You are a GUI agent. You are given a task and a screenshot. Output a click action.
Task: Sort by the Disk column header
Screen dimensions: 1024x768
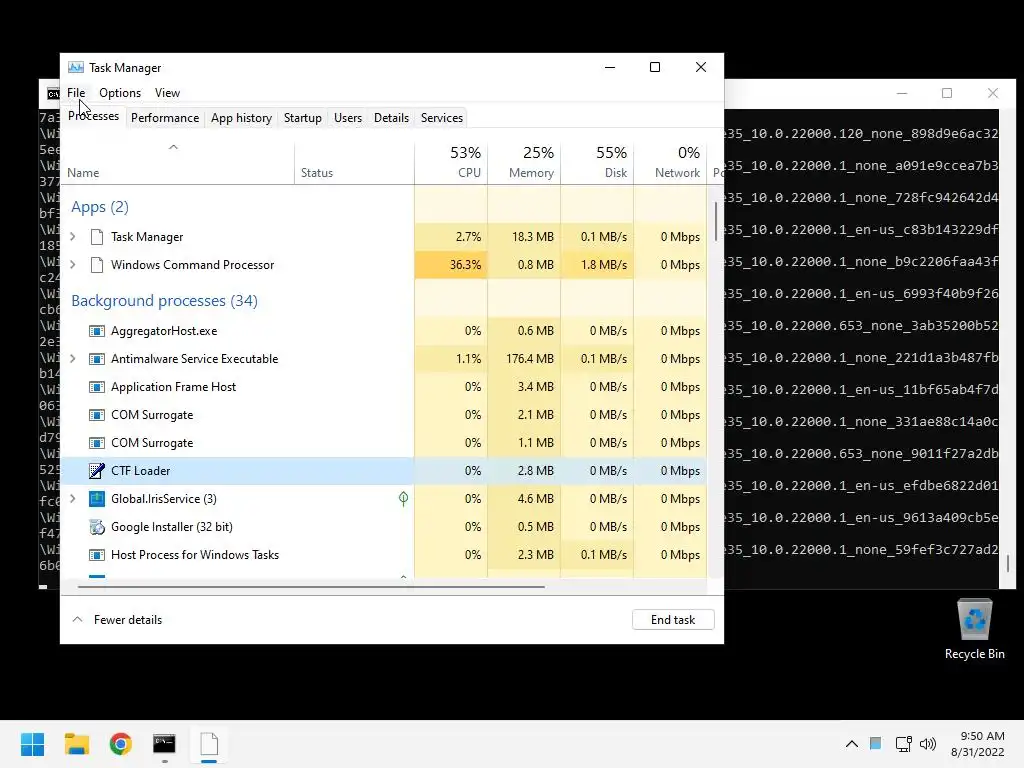(598, 163)
